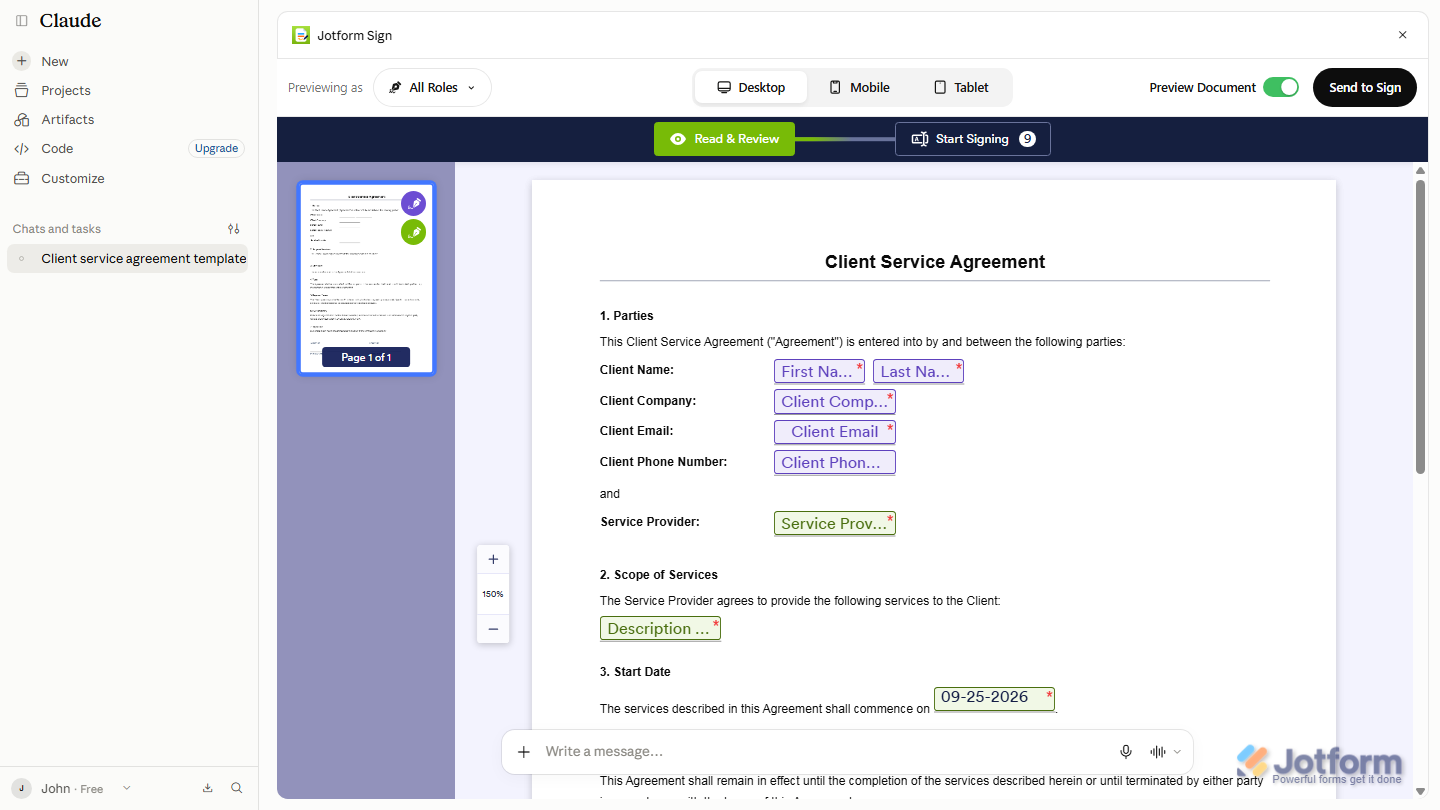Click the Client Service Agreement heading
The height and width of the screenshot is (810, 1440).
934,262
